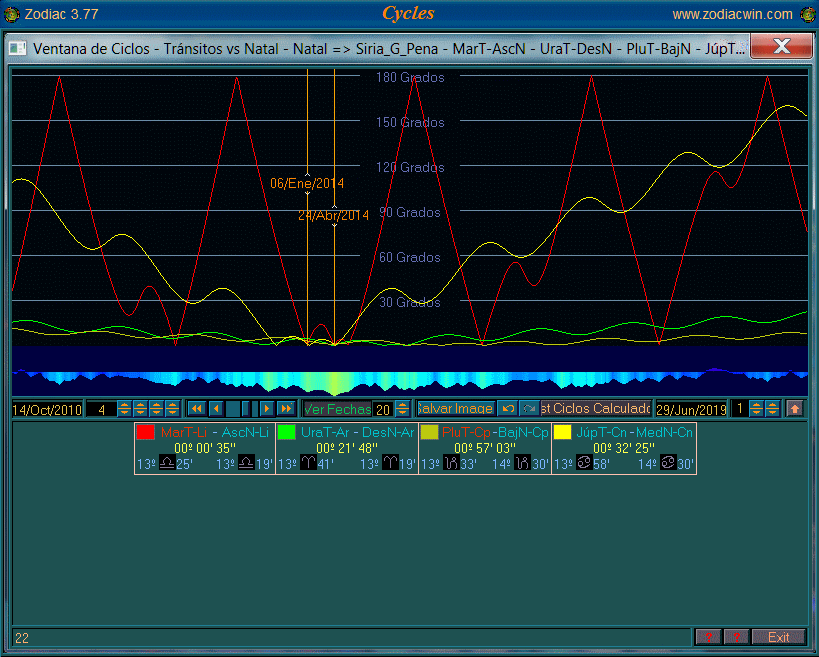This screenshot has height=657, width=819.
Task: Close the Ventana de Ciclos window
Action: pos(781,47)
